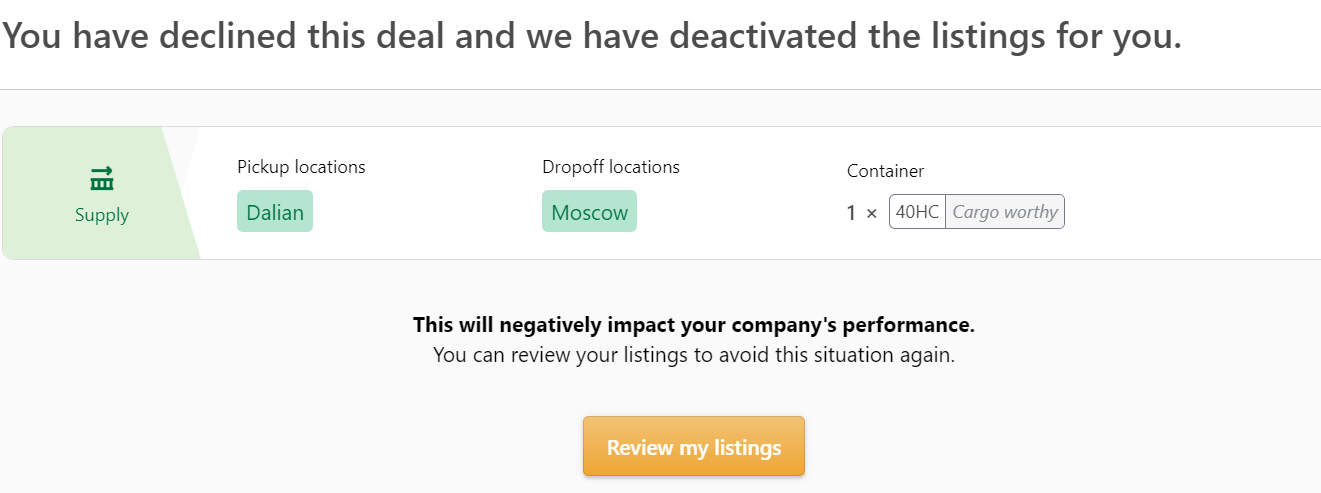Click the Review my listings button
This screenshot has width=1321, height=493.
[693, 446]
